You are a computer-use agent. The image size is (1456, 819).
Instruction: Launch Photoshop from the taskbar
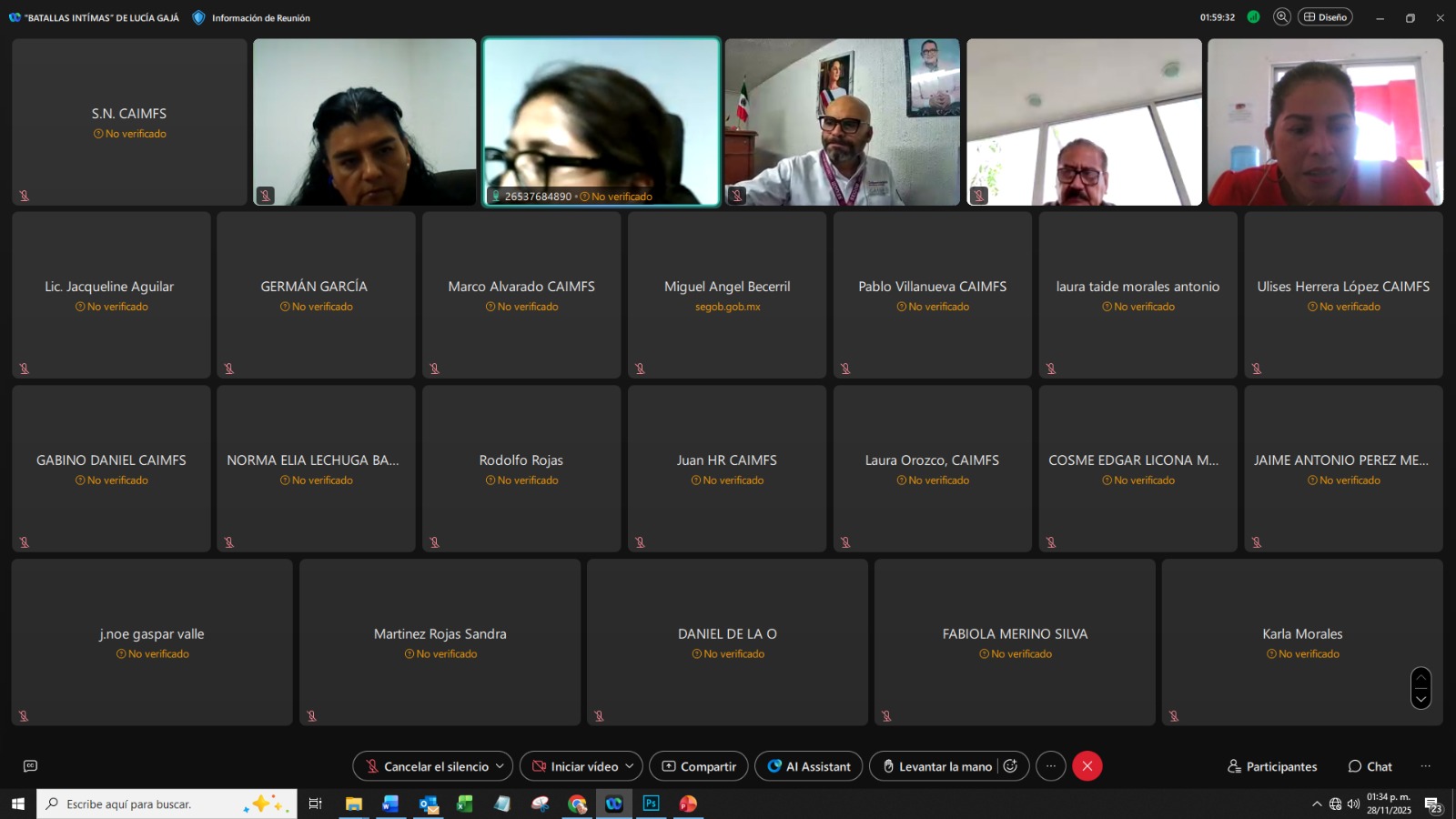651,804
